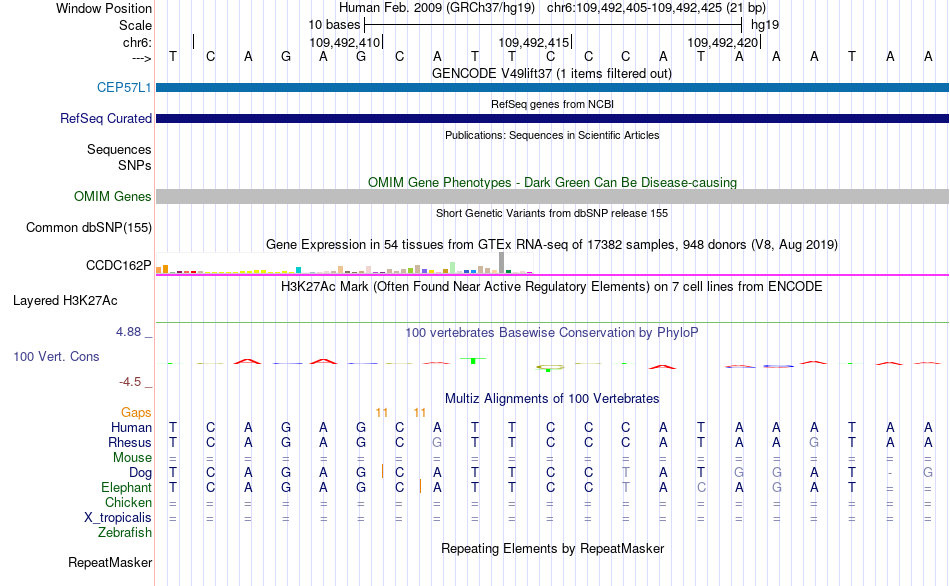
Task: Click the RepeatMasker track label
Action: pyautogui.click(x=110, y=562)
